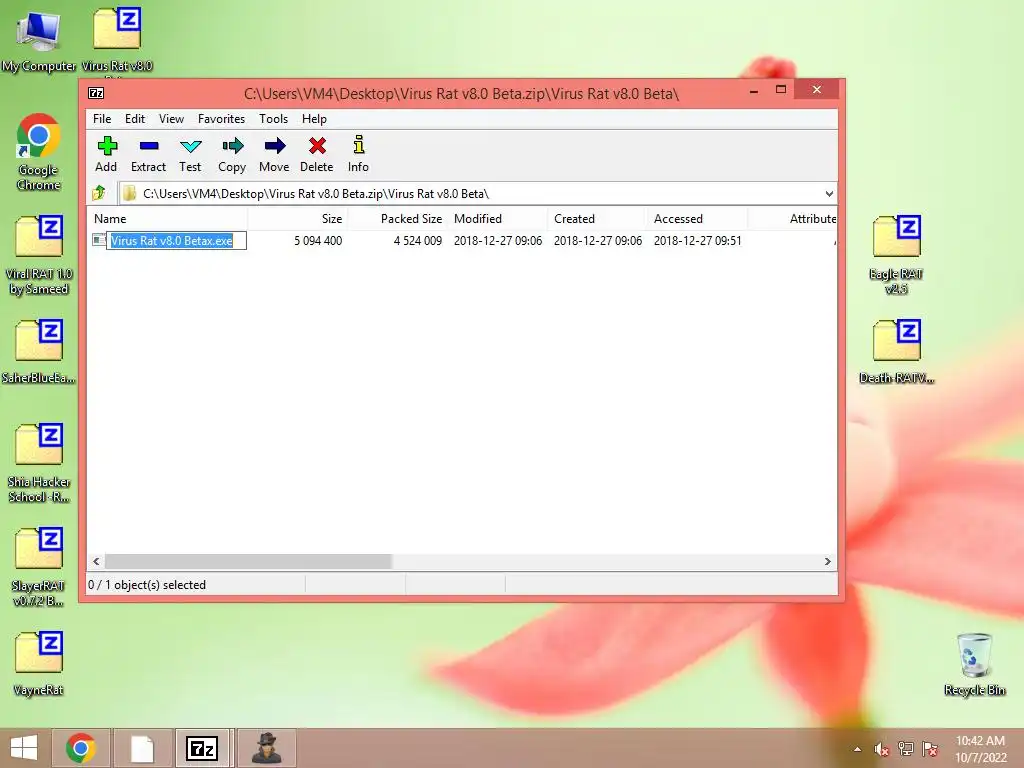
Task: Sort by Modified column header
Action: [498, 219]
